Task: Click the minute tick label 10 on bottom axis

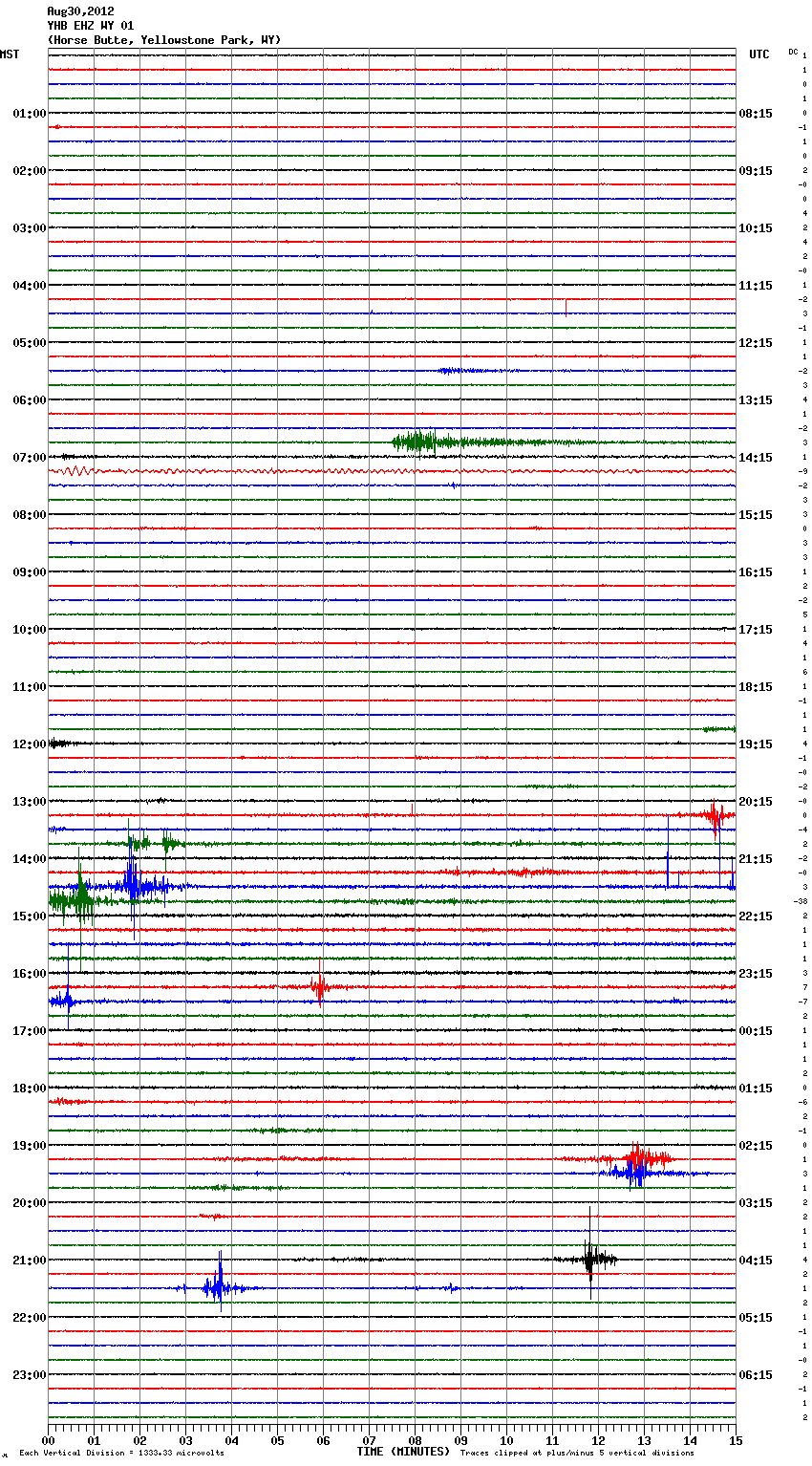Action: coord(506,1440)
